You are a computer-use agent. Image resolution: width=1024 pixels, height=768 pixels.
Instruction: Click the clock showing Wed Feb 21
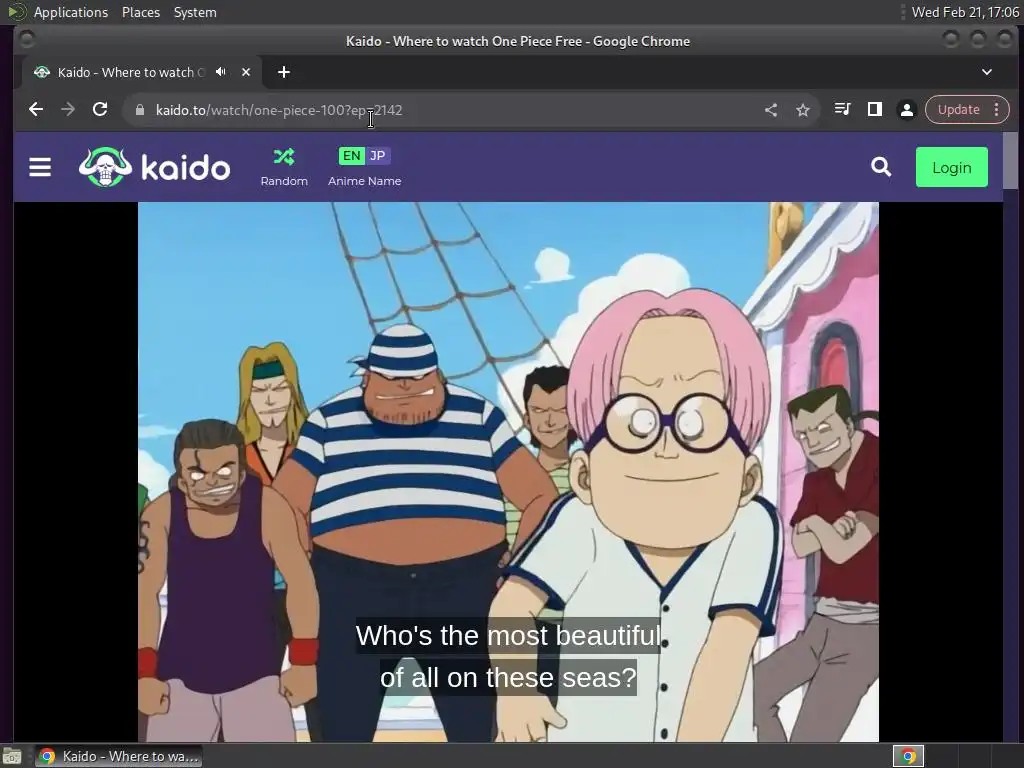tap(965, 12)
